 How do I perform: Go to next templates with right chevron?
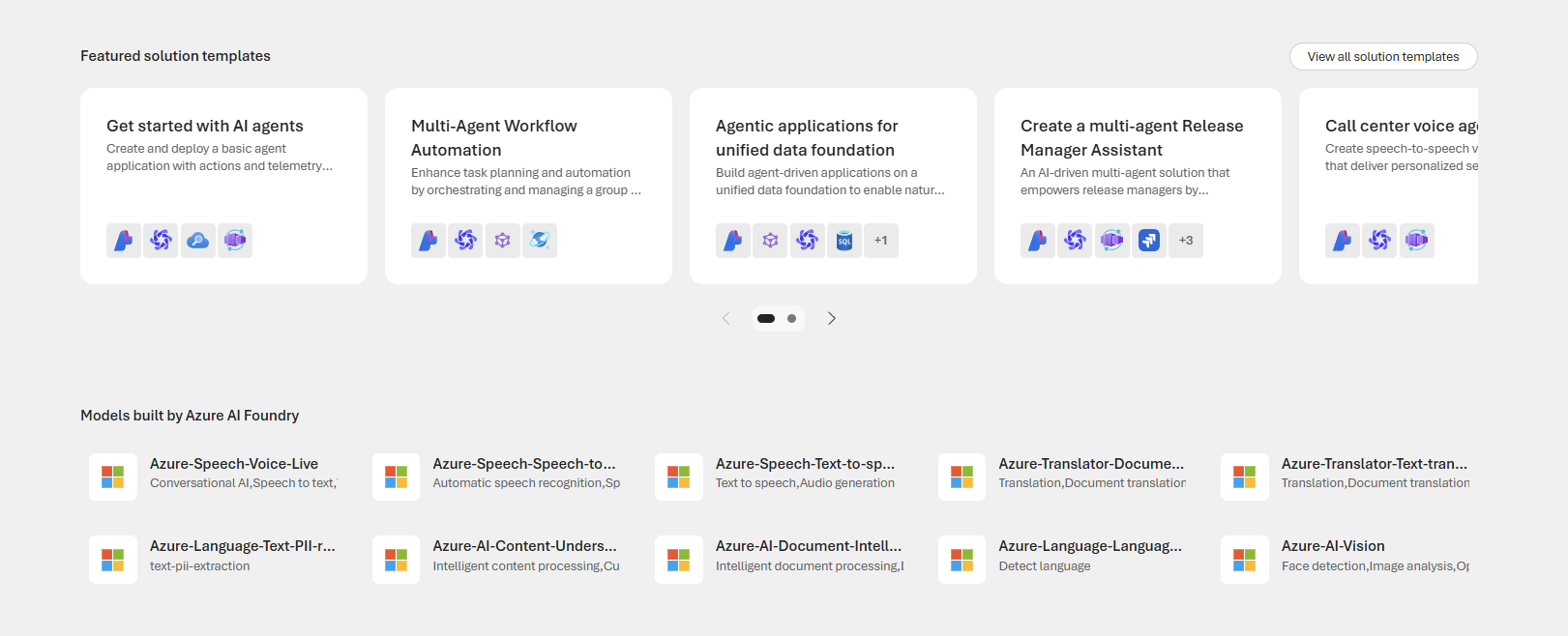pos(832,319)
